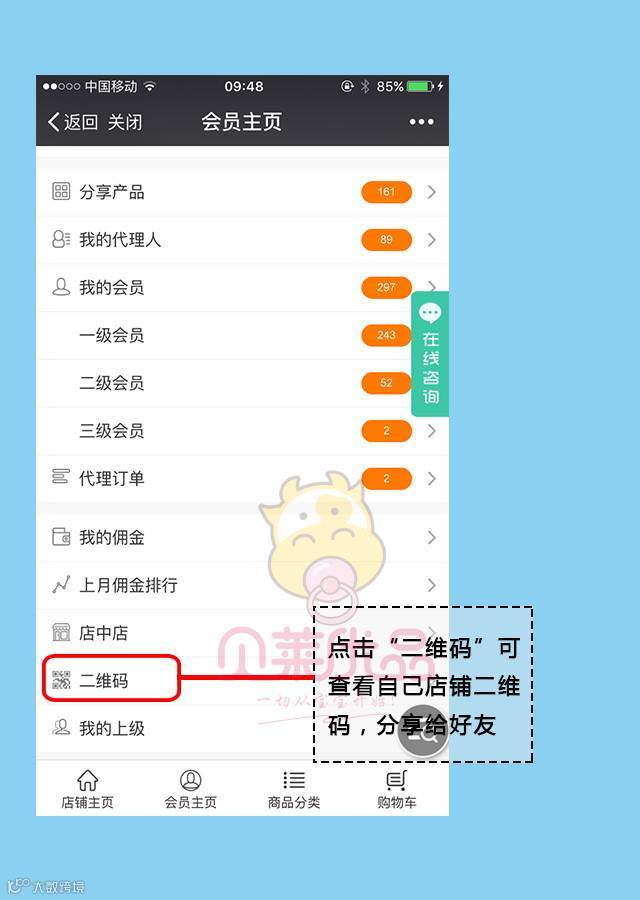This screenshot has height=900, width=640.
Task: Tap the 161 orange count badge
Action: pyautogui.click(x=386, y=192)
